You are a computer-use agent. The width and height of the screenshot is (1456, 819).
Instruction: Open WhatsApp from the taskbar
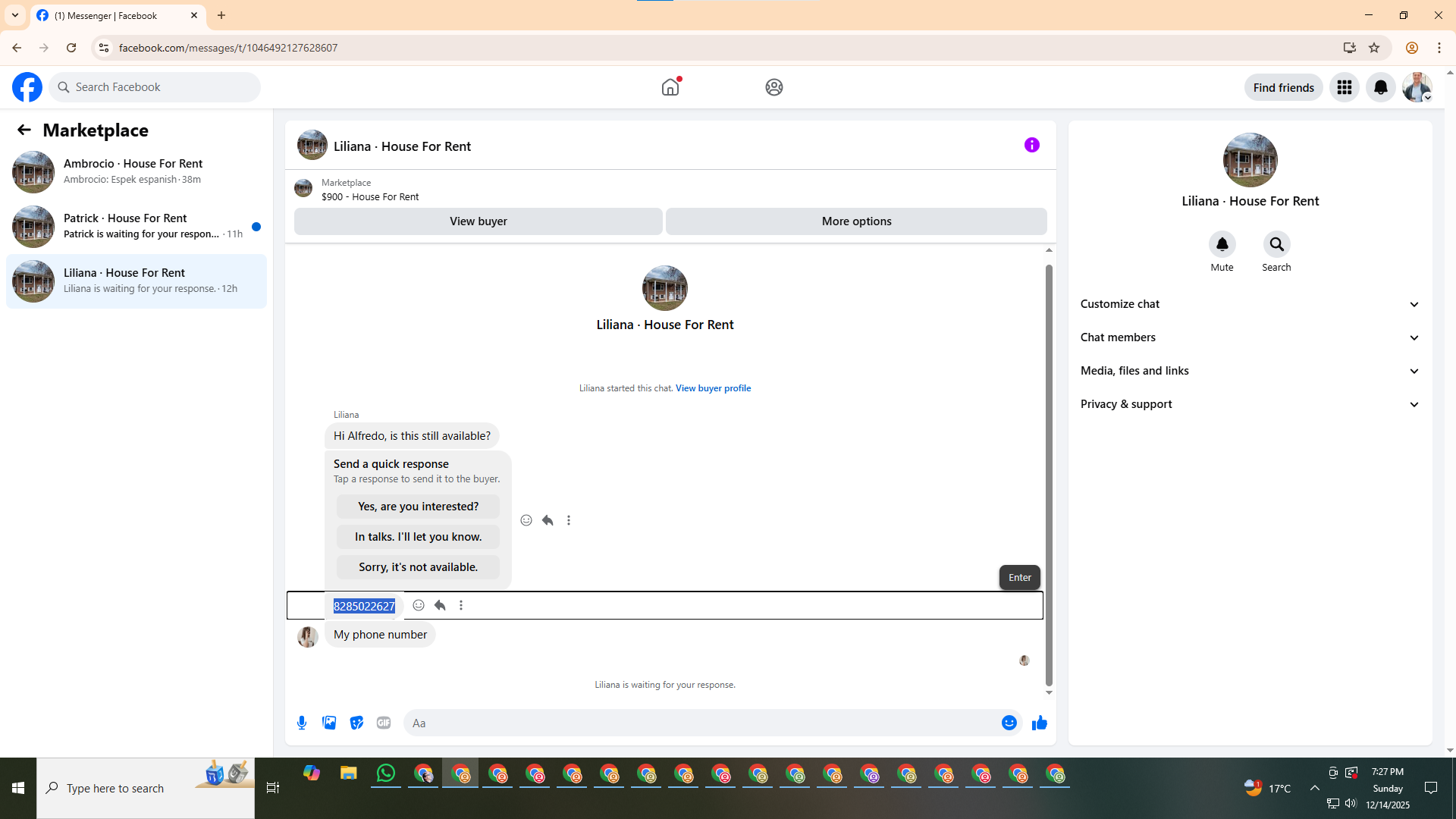click(386, 773)
